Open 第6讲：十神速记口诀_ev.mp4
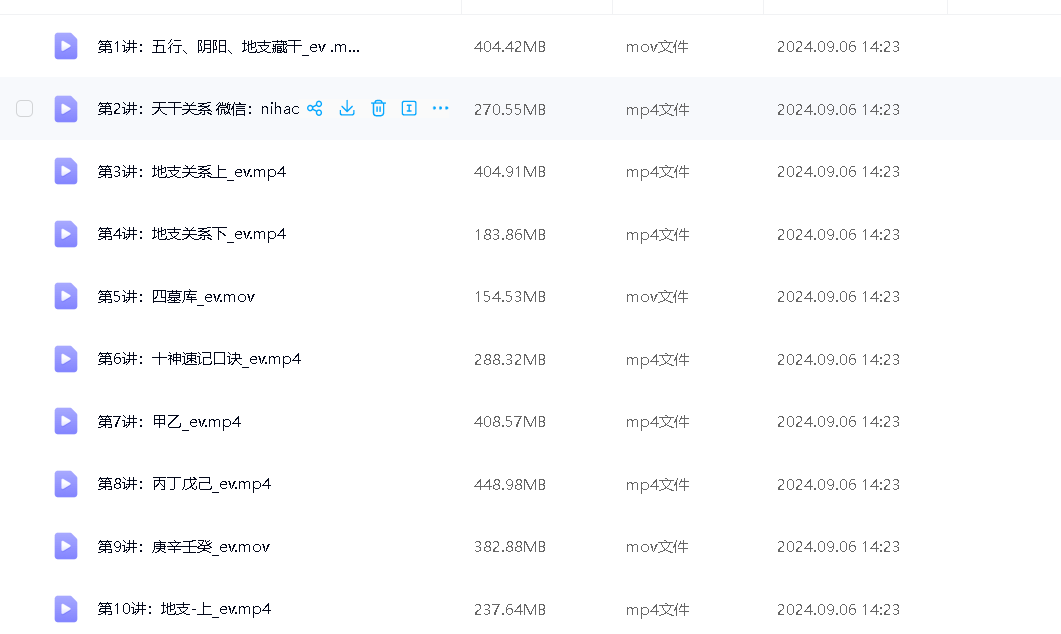This screenshot has height=634, width=1061. coord(199,359)
